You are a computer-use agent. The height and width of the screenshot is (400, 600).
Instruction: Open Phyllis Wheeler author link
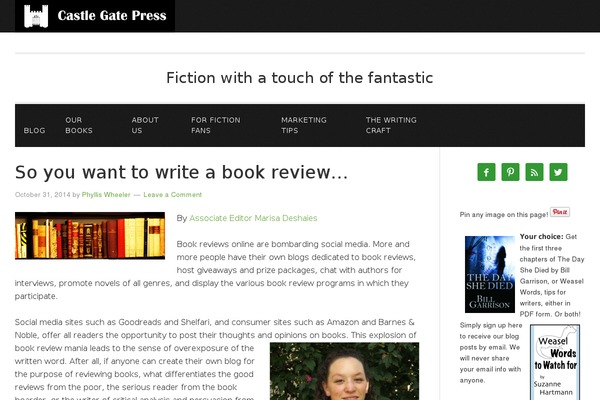[x=106, y=194]
